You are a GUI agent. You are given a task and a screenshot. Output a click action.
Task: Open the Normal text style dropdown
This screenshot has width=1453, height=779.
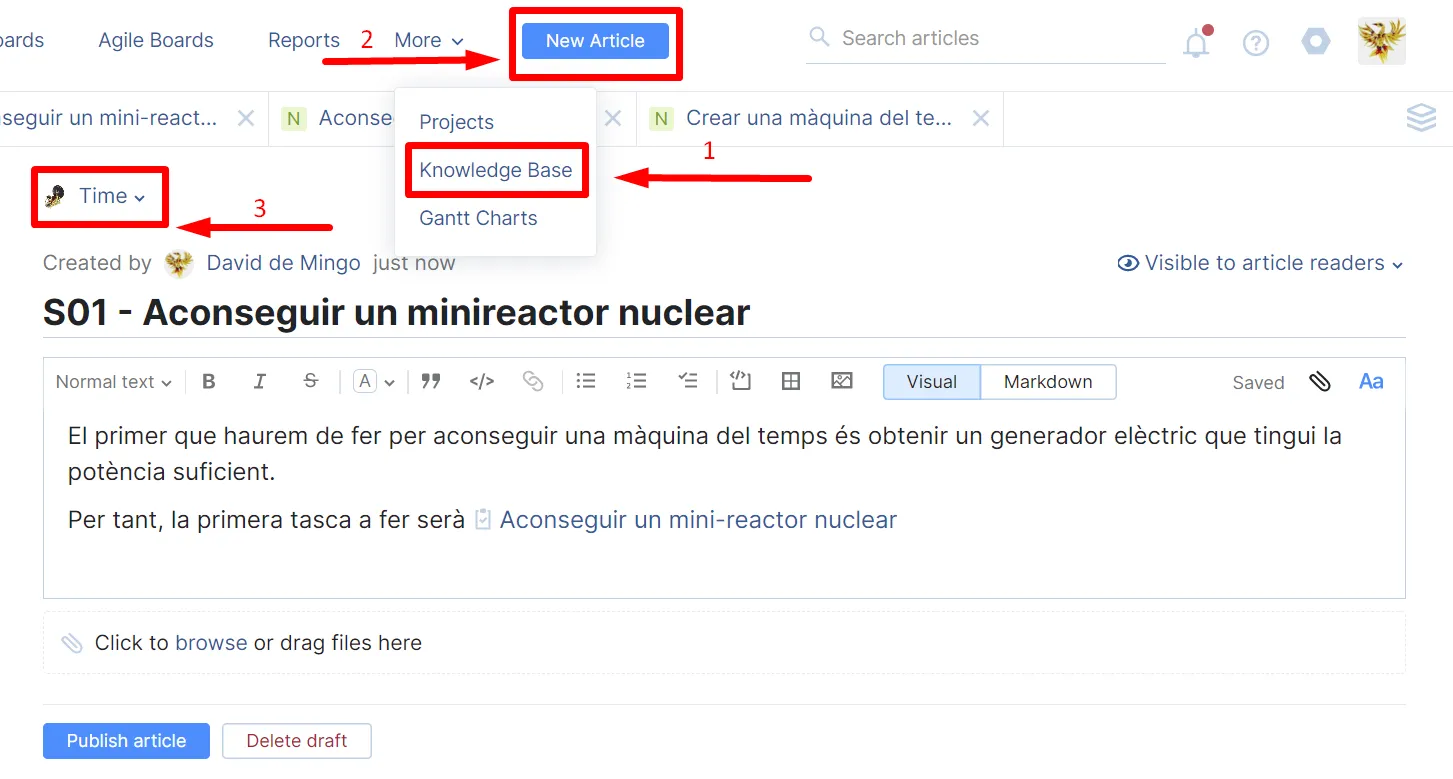click(113, 382)
